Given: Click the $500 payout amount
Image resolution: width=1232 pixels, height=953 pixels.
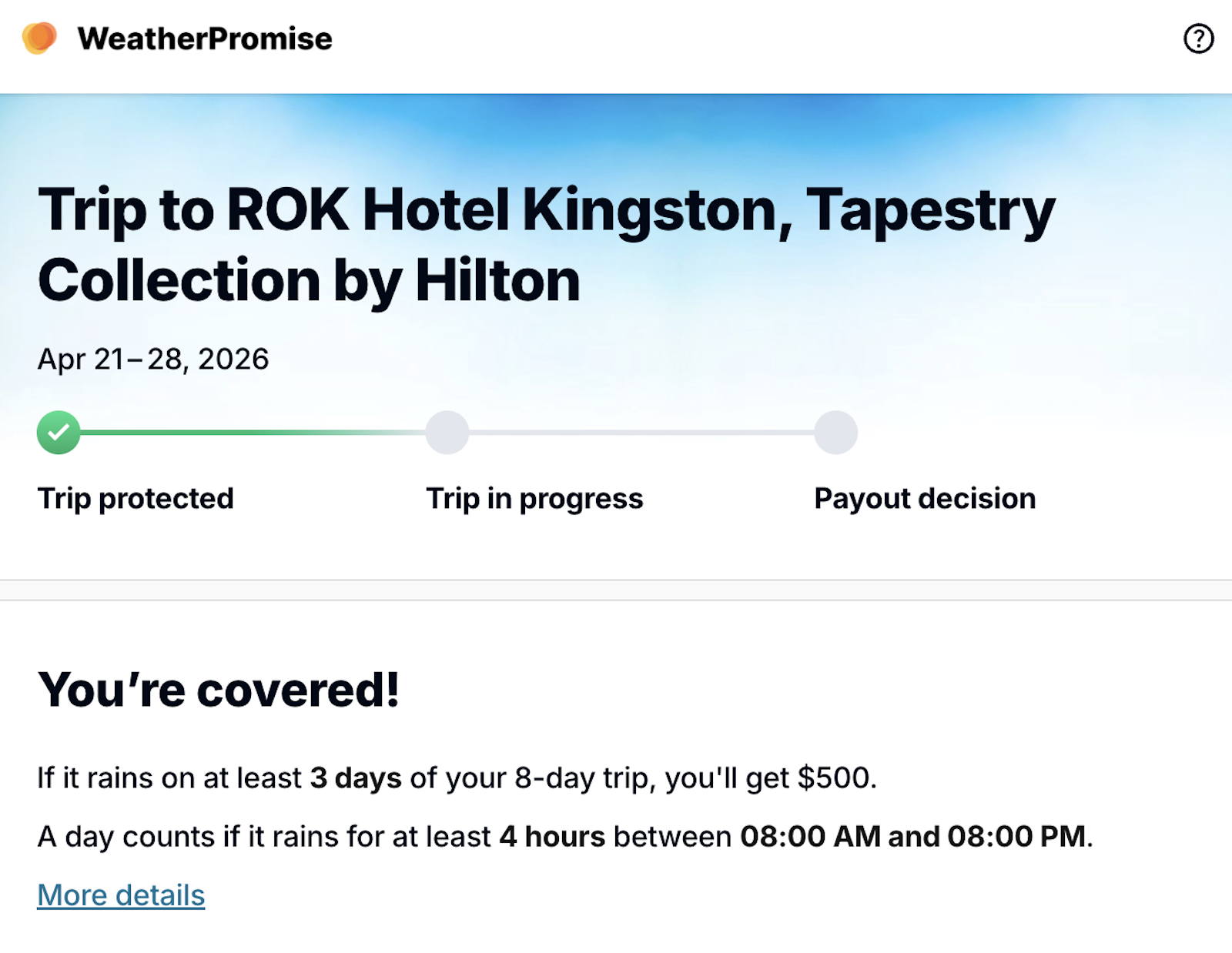Looking at the screenshot, I should coord(834,778).
